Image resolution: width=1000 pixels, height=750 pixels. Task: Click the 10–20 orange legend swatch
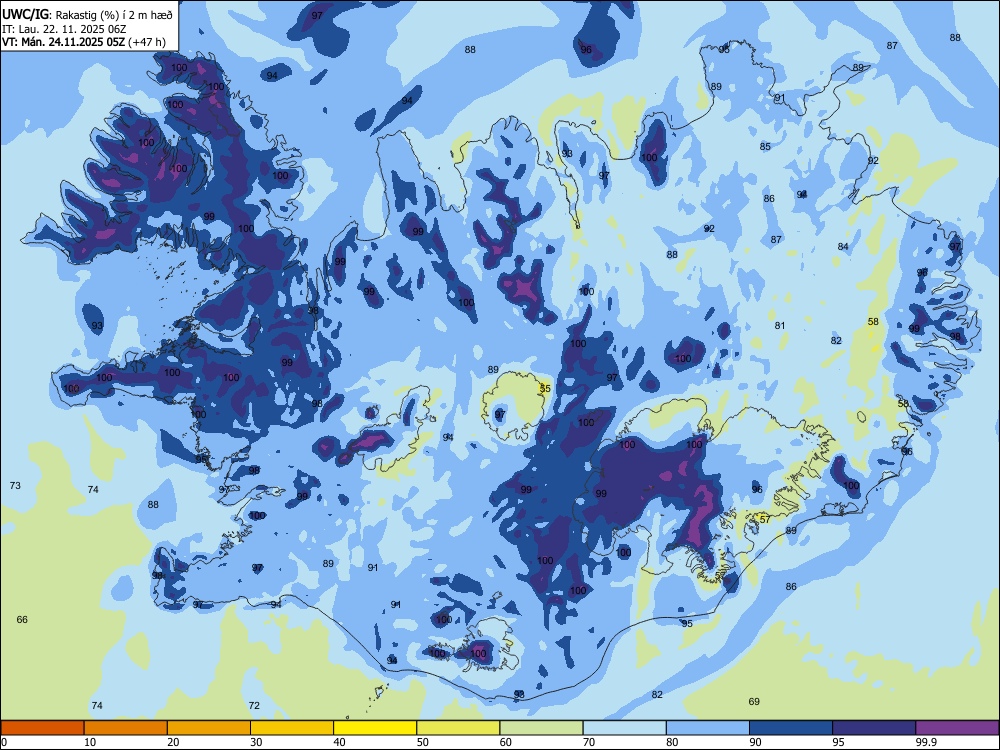pos(126,728)
